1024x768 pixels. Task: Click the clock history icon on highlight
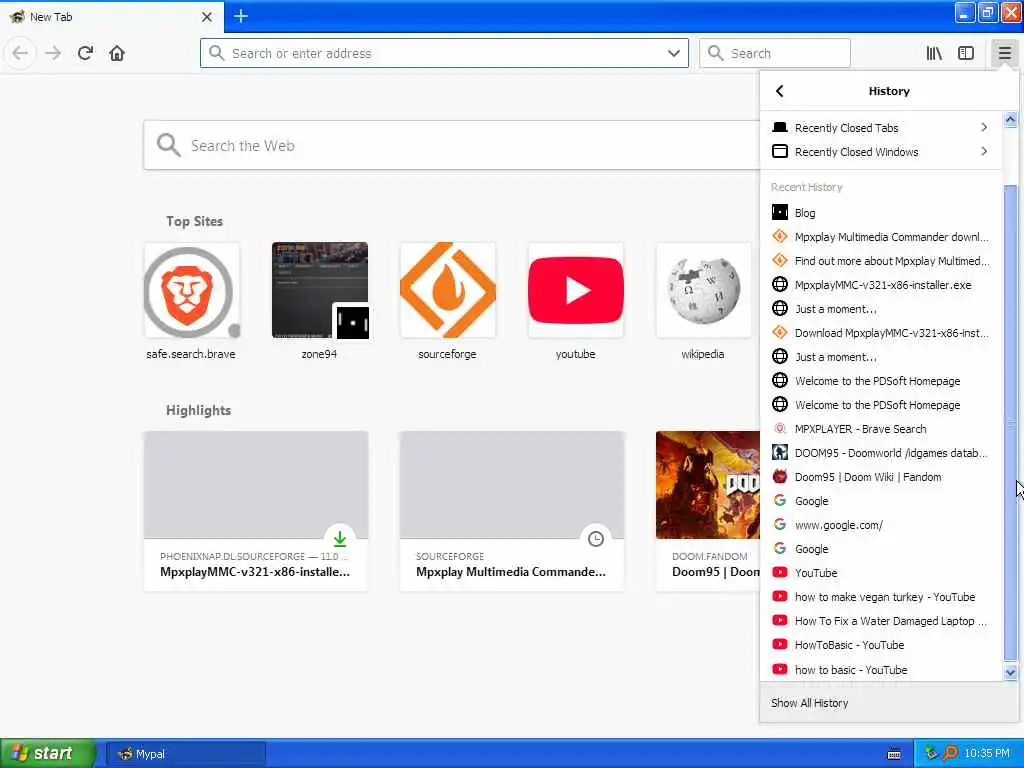(x=596, y=539)
